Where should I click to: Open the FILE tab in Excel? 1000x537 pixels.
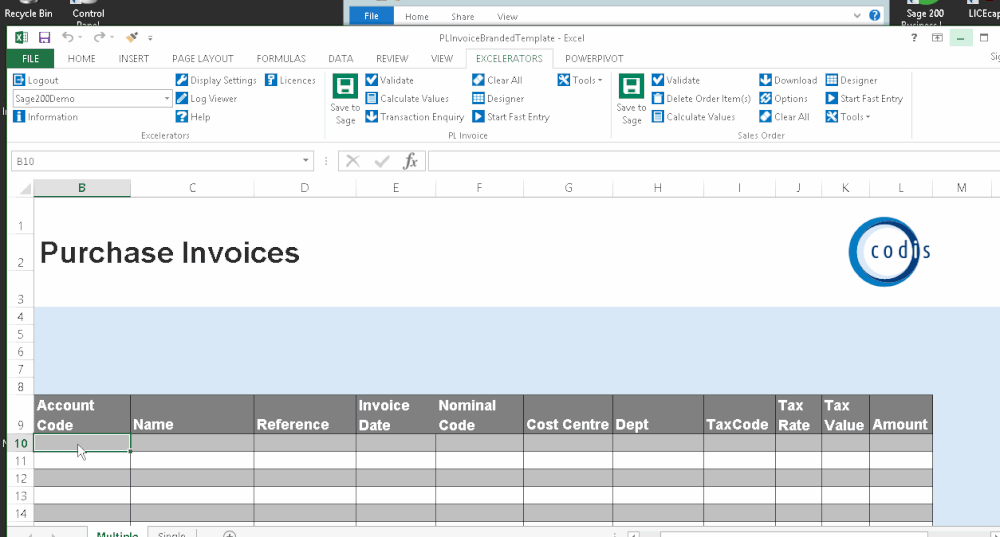tap(31, 59)
